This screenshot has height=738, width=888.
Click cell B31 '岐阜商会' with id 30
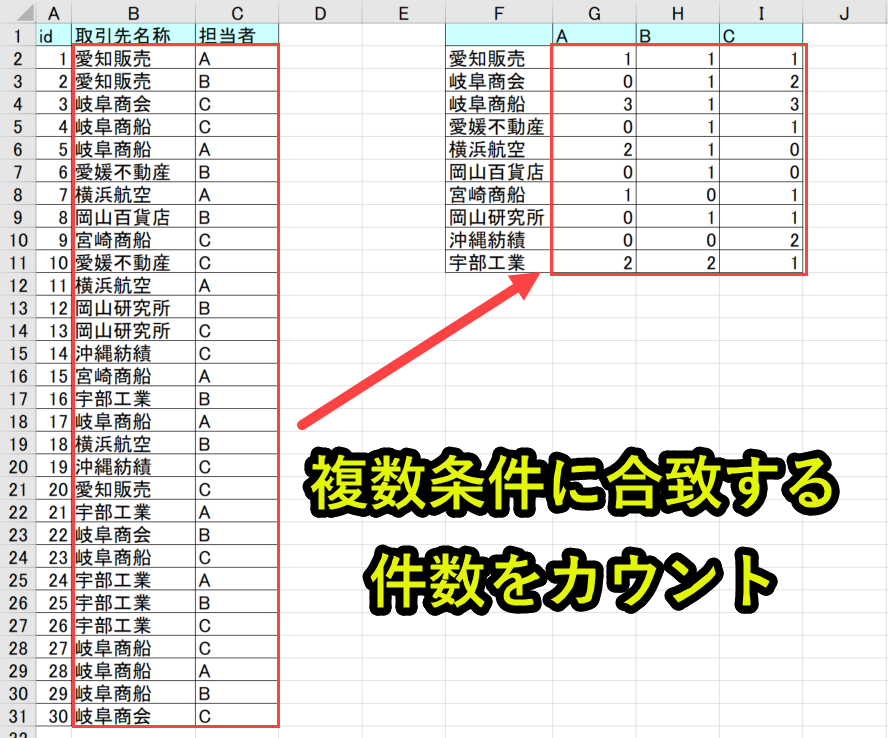coord(134,715)
